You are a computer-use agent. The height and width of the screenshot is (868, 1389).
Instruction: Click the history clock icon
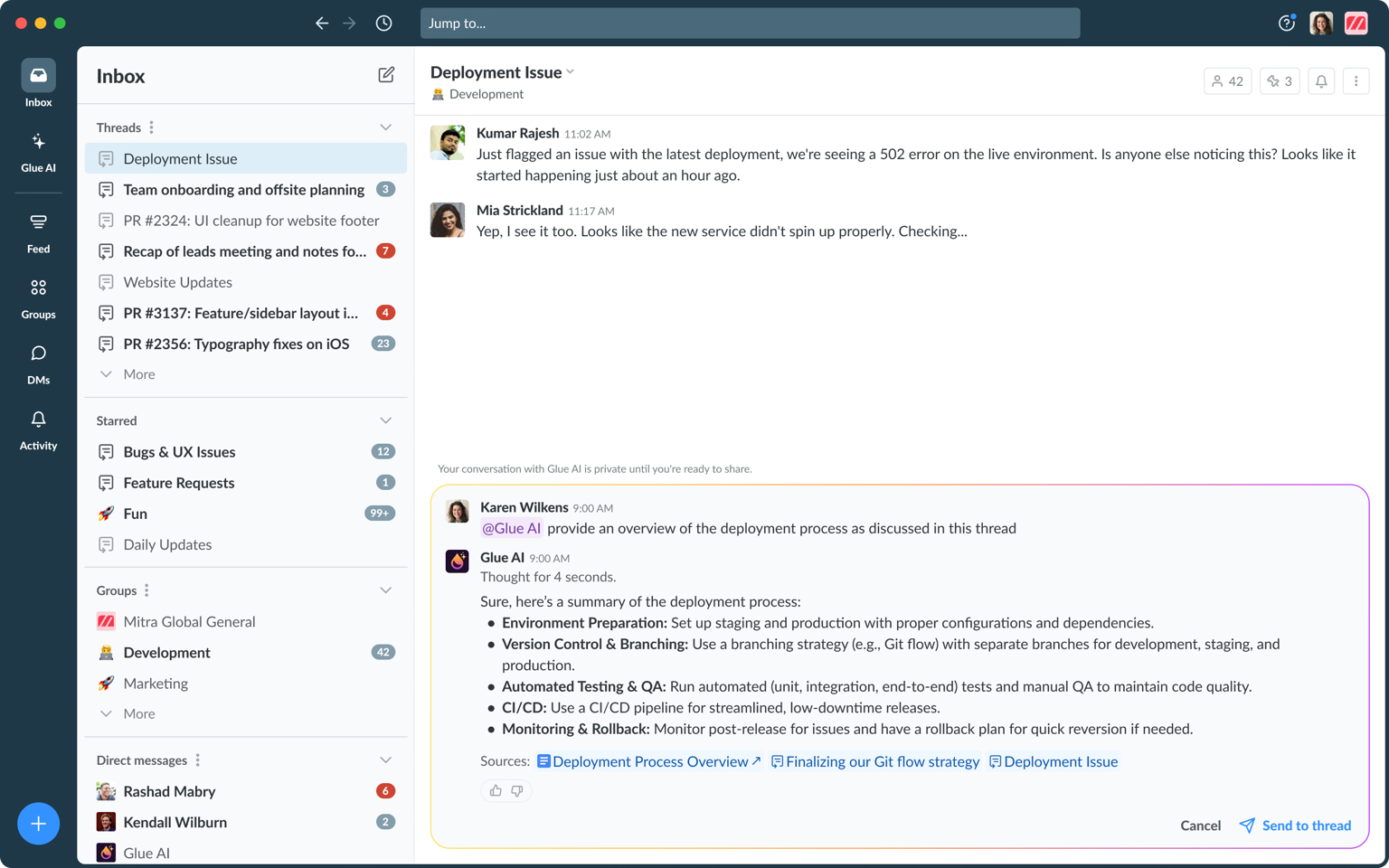pos(384,24)
